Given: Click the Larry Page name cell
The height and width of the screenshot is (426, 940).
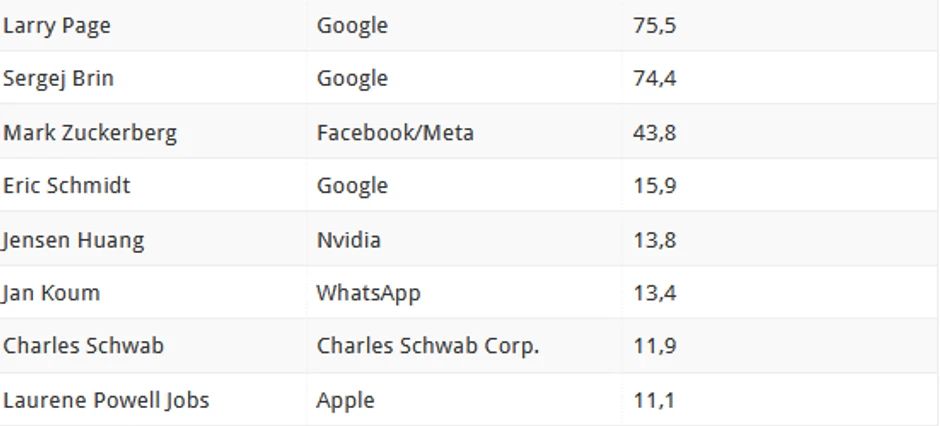Looking at the screenshot, I should pos(57,26).
